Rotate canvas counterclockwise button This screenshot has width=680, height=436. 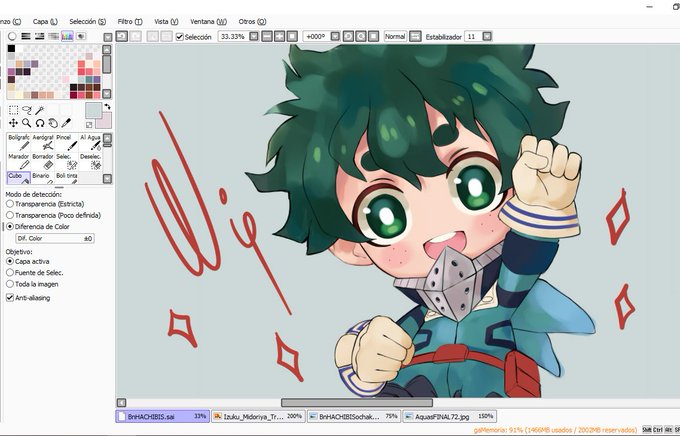point(348,36)
